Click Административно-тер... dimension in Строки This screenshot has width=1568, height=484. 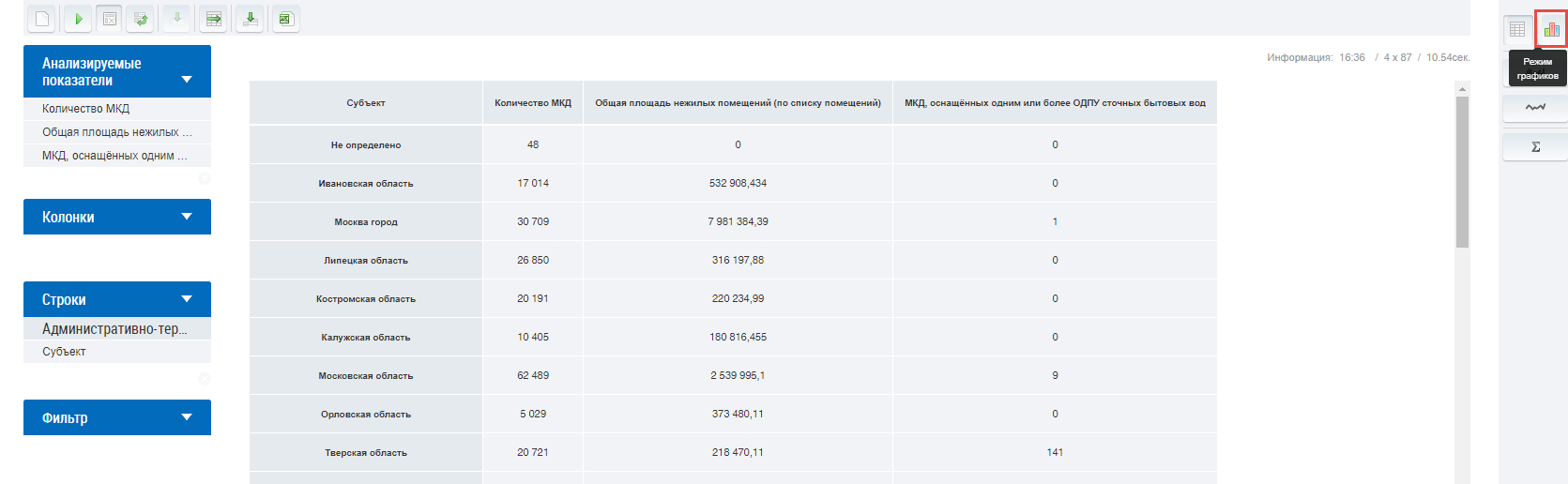click(x=117, y=329)
